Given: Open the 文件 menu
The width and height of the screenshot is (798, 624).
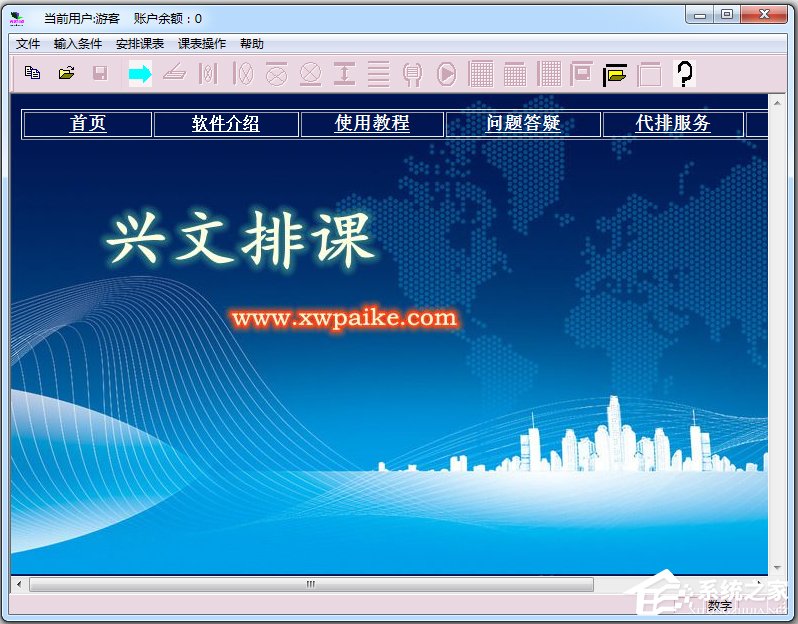Looking at the screenshot, I should click(28, 44).
